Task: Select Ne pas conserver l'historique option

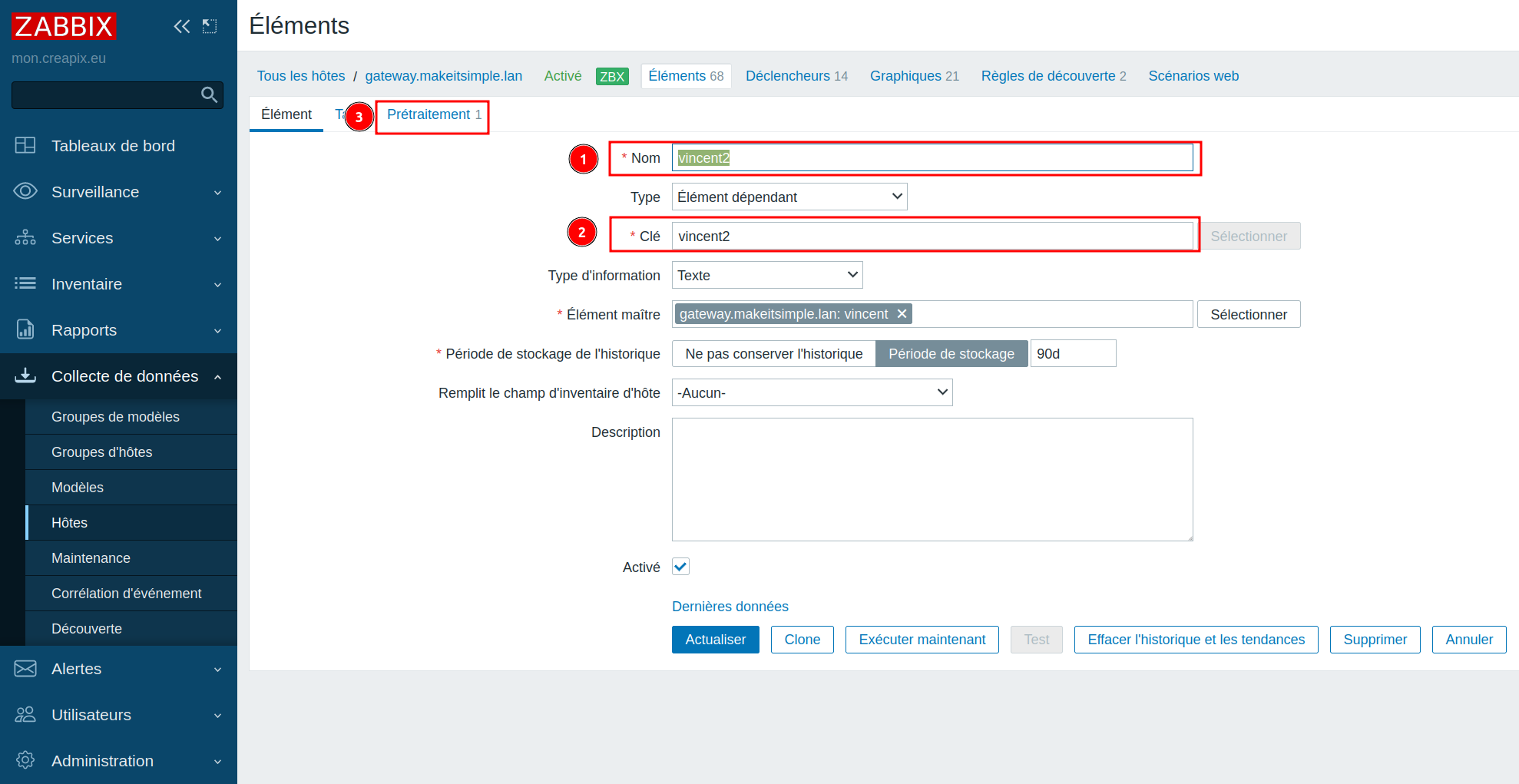Action: [x=773, y=353]
